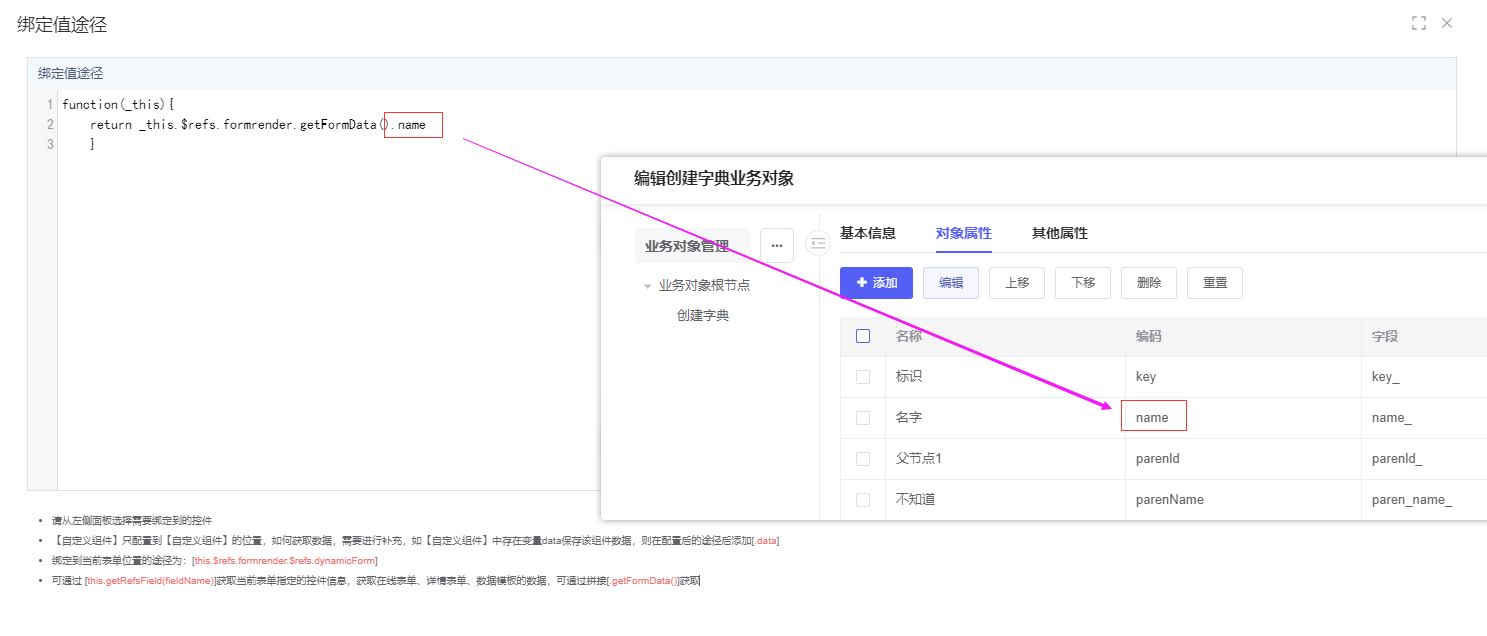
Task: Click the fullscreen expand icon
Action: (1418, 23)
